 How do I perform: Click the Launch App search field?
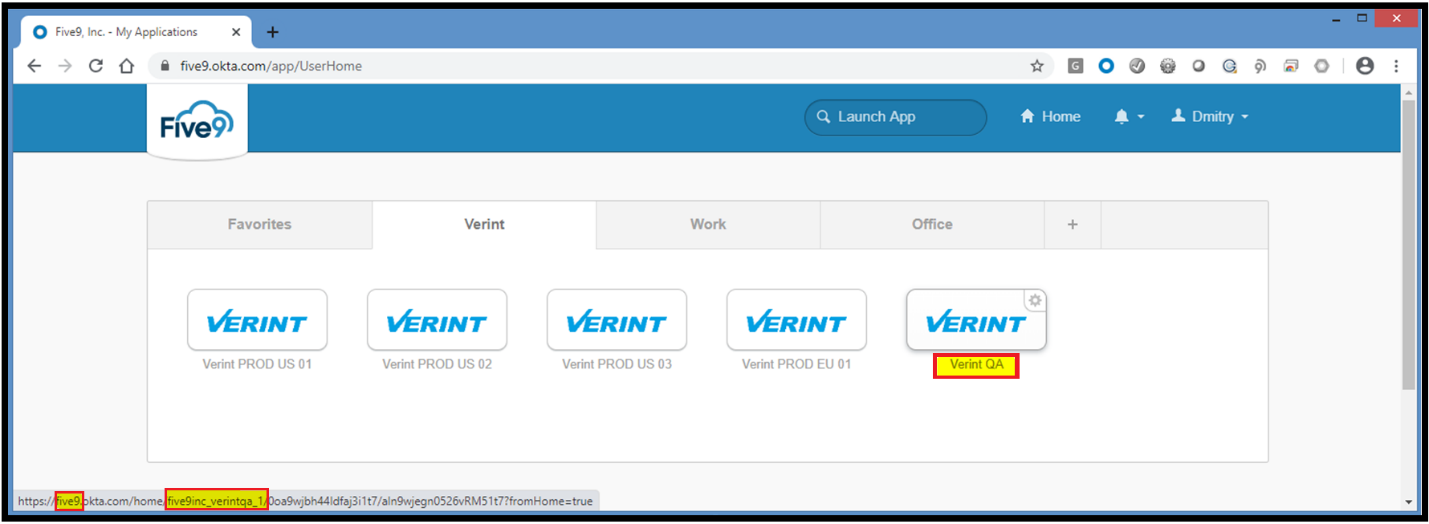coord(895,117)
